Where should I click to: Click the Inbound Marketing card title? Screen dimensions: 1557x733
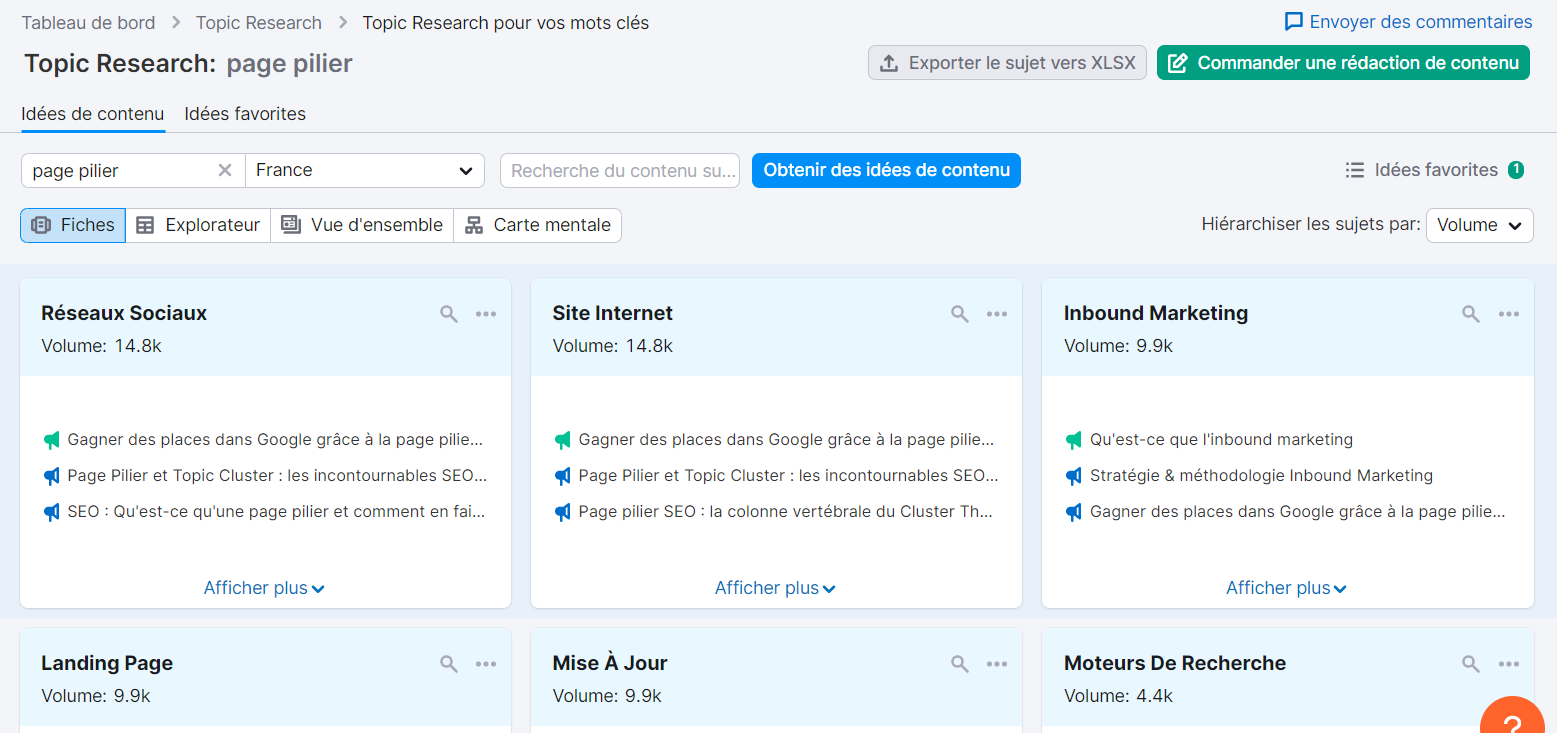point(1156,313)
